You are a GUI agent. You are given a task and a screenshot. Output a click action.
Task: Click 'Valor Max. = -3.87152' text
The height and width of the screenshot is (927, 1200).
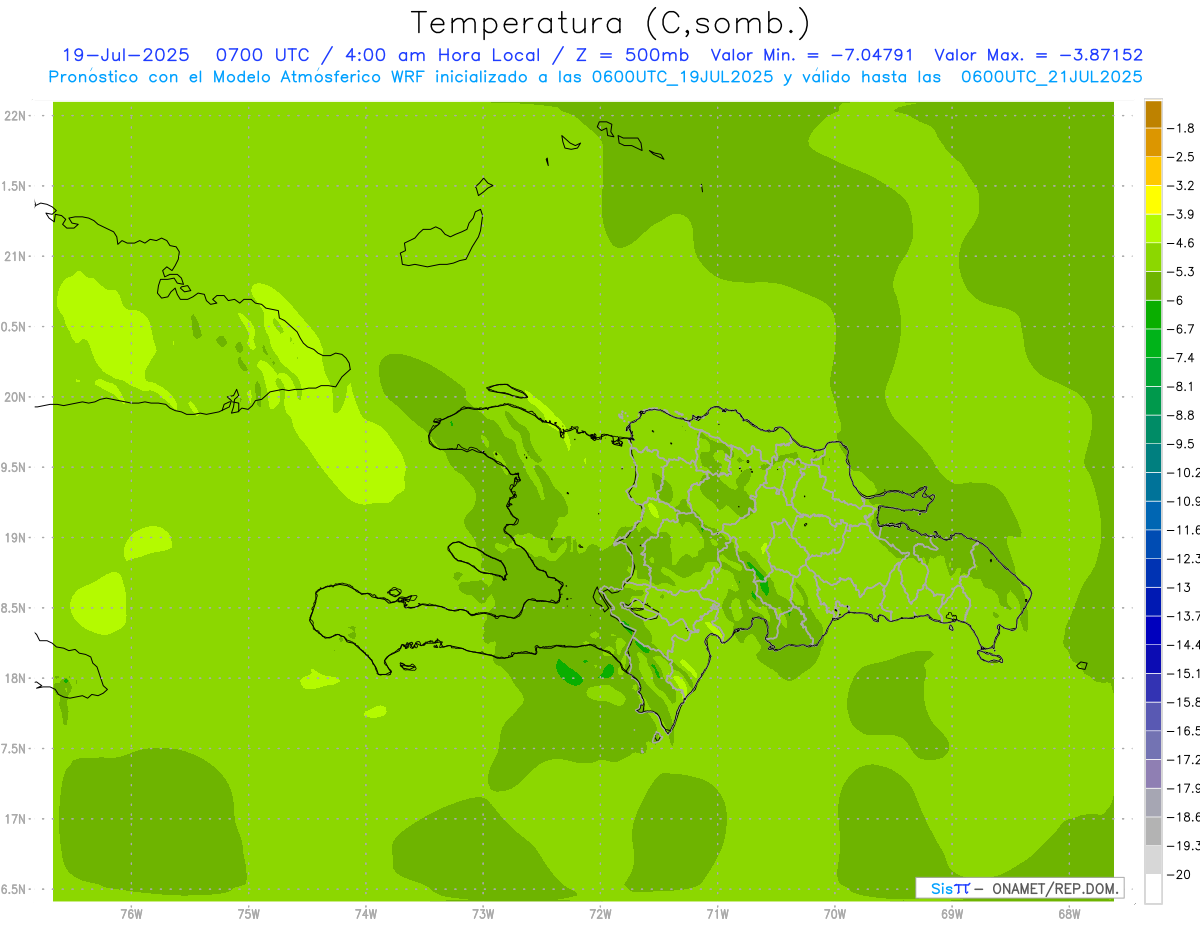pos(1038,55)
